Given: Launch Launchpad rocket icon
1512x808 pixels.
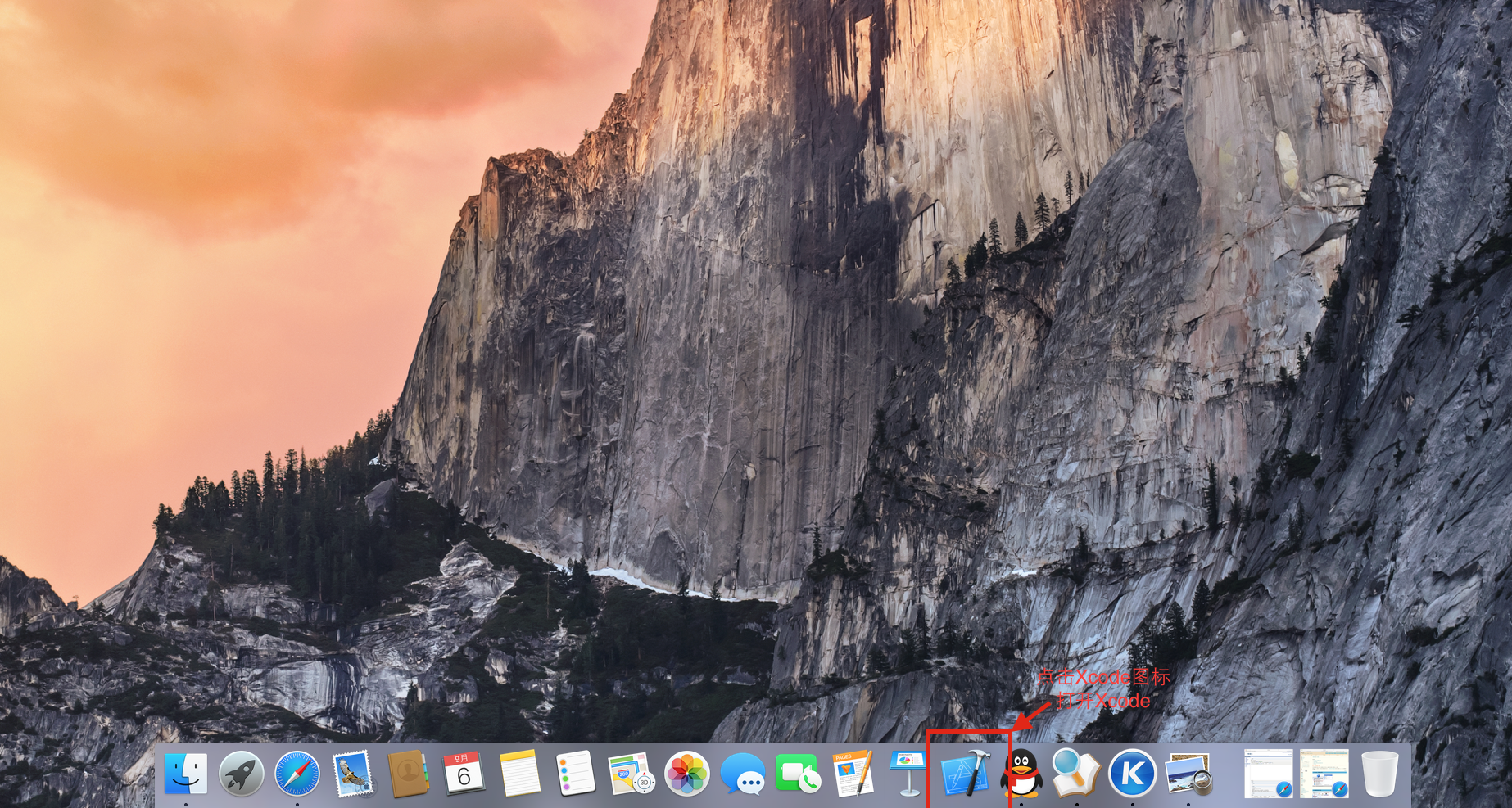Looking at the screenshot, I should (242, 774).
